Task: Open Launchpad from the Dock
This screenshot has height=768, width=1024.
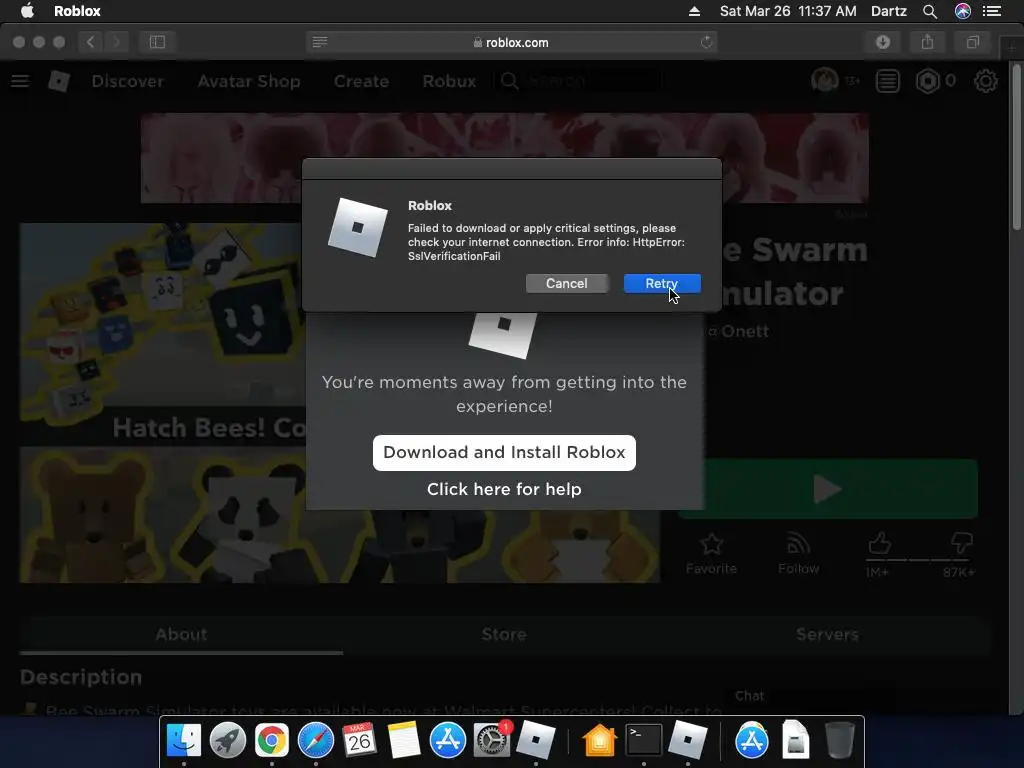Action: [x=228, y=741]
